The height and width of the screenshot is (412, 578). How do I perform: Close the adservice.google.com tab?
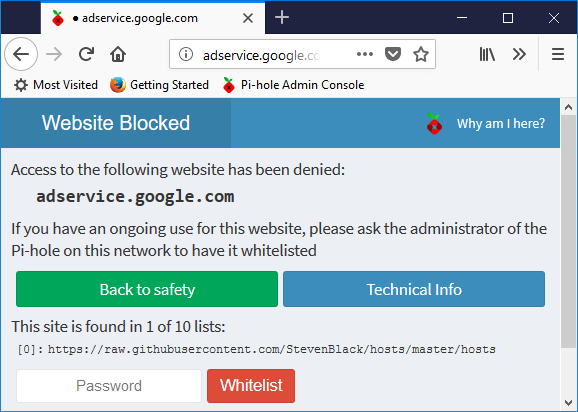point(248,18)
